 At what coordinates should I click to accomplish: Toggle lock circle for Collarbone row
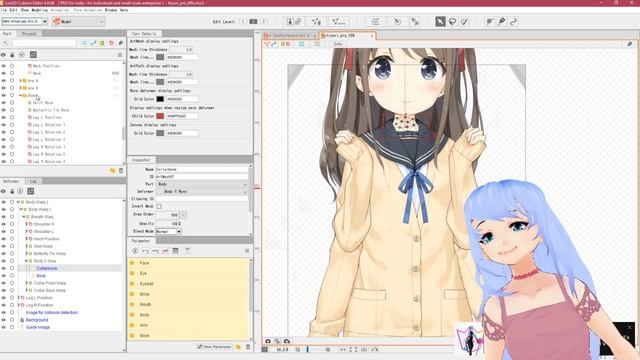tap(12, 268)
